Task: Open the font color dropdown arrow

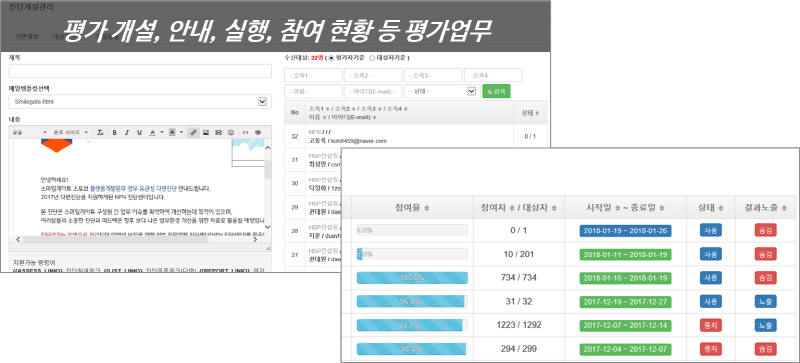Action: point(162,132)
